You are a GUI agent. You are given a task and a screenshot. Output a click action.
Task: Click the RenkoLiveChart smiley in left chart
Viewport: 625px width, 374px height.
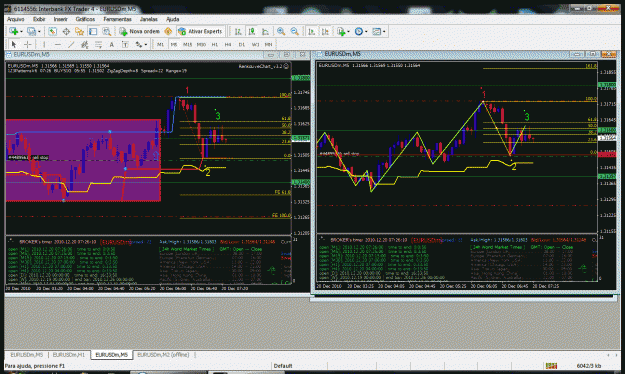point(286,66)
